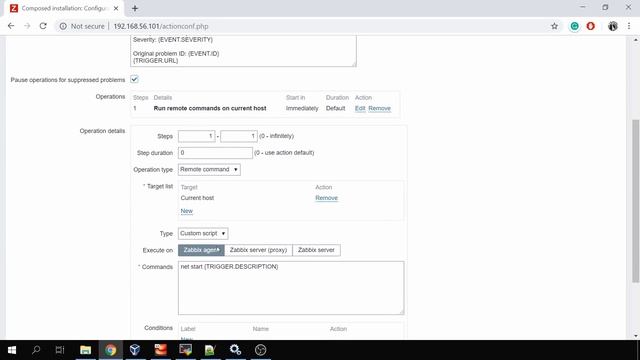This screenshot has height=360, width=640.
Task: Select Zabbix server (proxy) execute option
Action: [258, 250]
